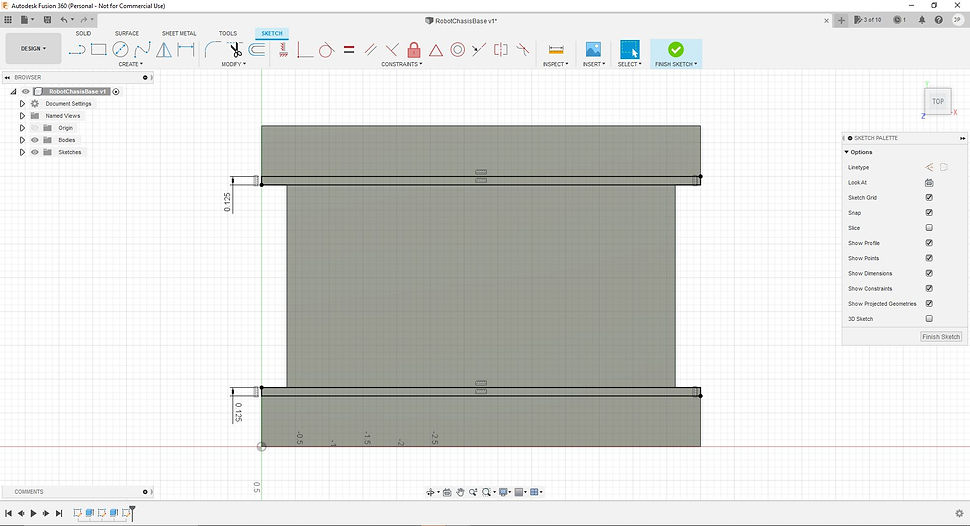Apply the Perpendicular constraint
This screenshot has width=970, height=526.
click(x=392, y=50)
